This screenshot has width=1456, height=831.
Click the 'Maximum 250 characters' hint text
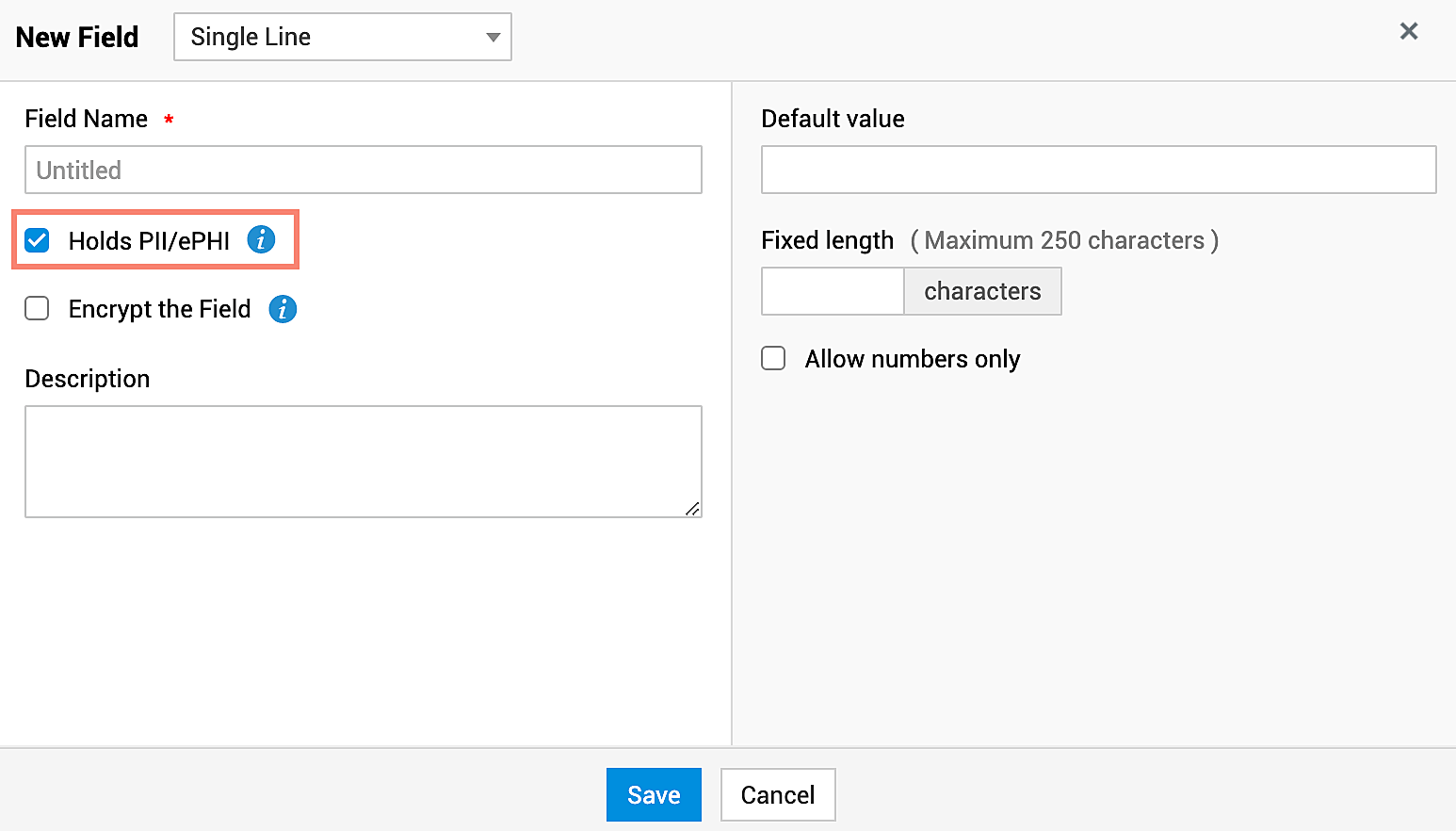point(1064,240)
